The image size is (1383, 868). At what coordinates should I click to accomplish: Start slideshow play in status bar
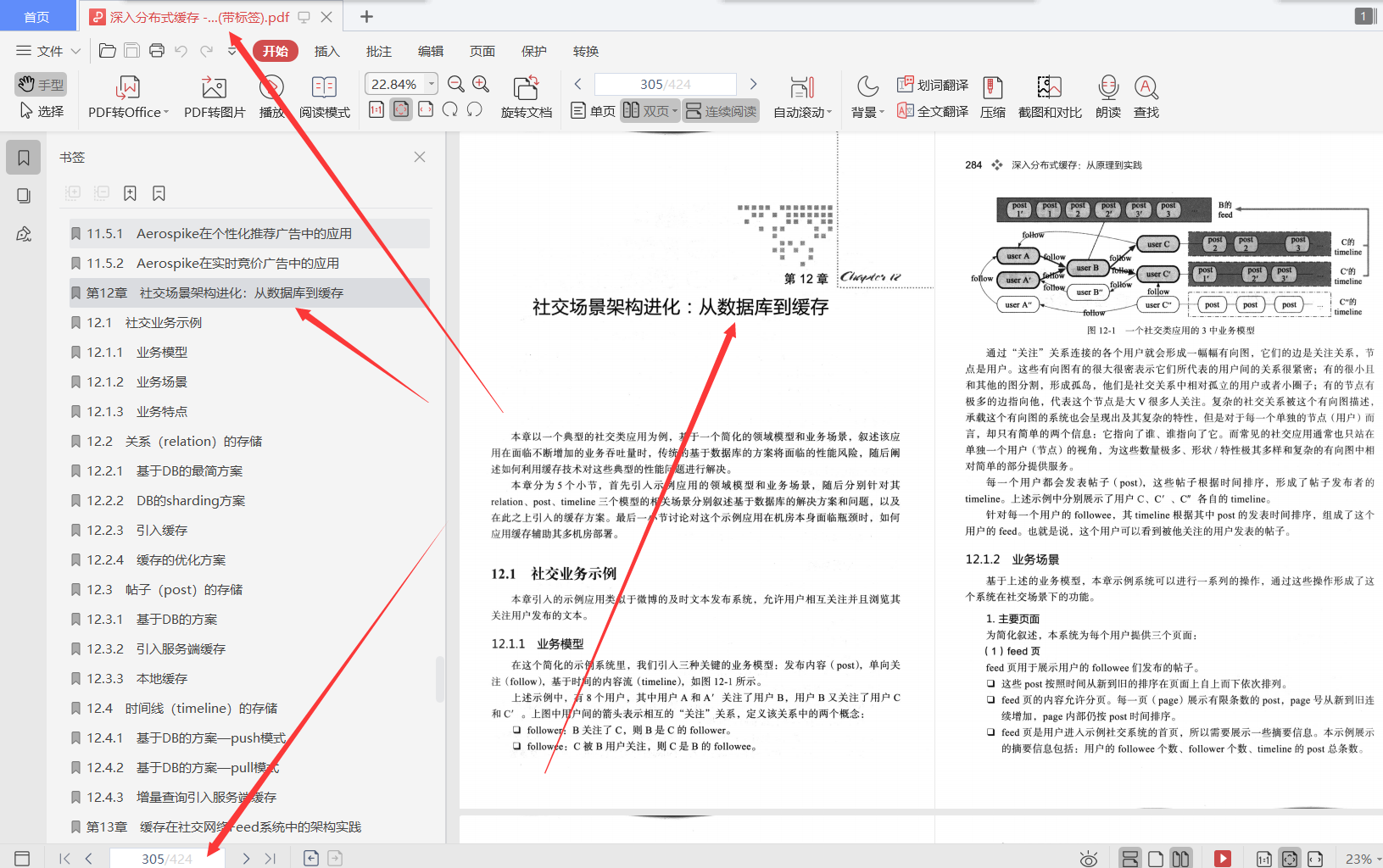click(1223, 858)
